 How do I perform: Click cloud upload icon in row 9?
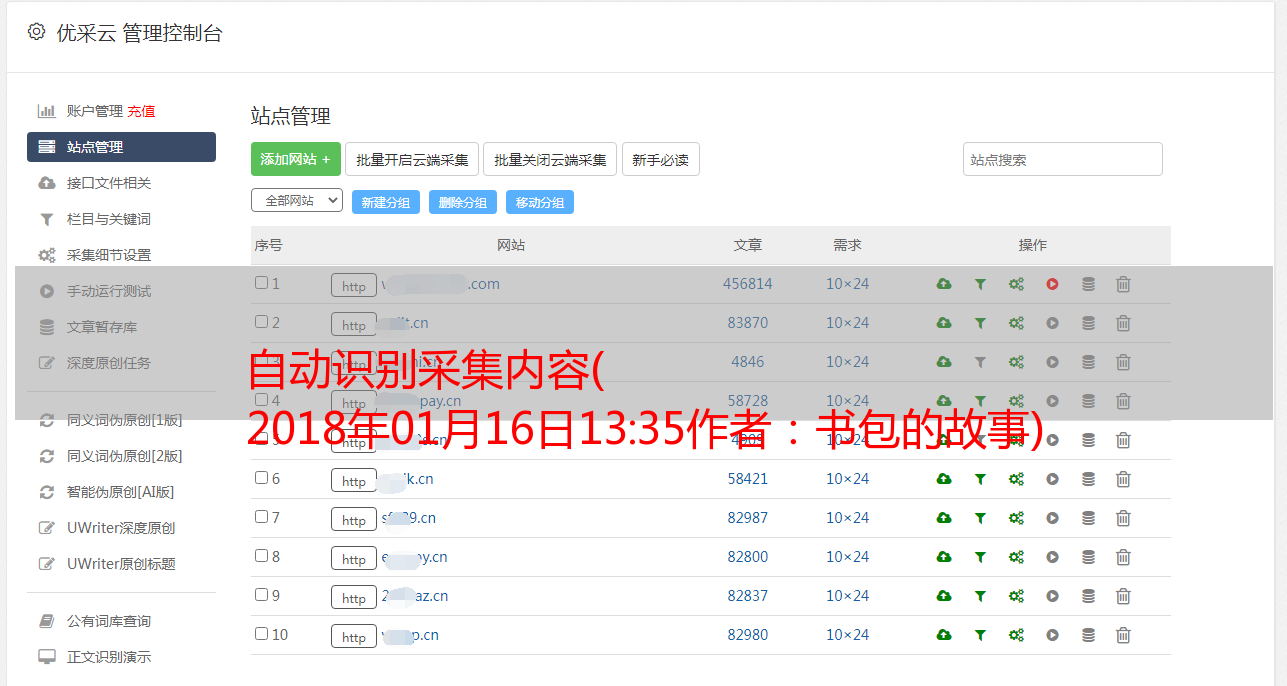pos(944,596)
